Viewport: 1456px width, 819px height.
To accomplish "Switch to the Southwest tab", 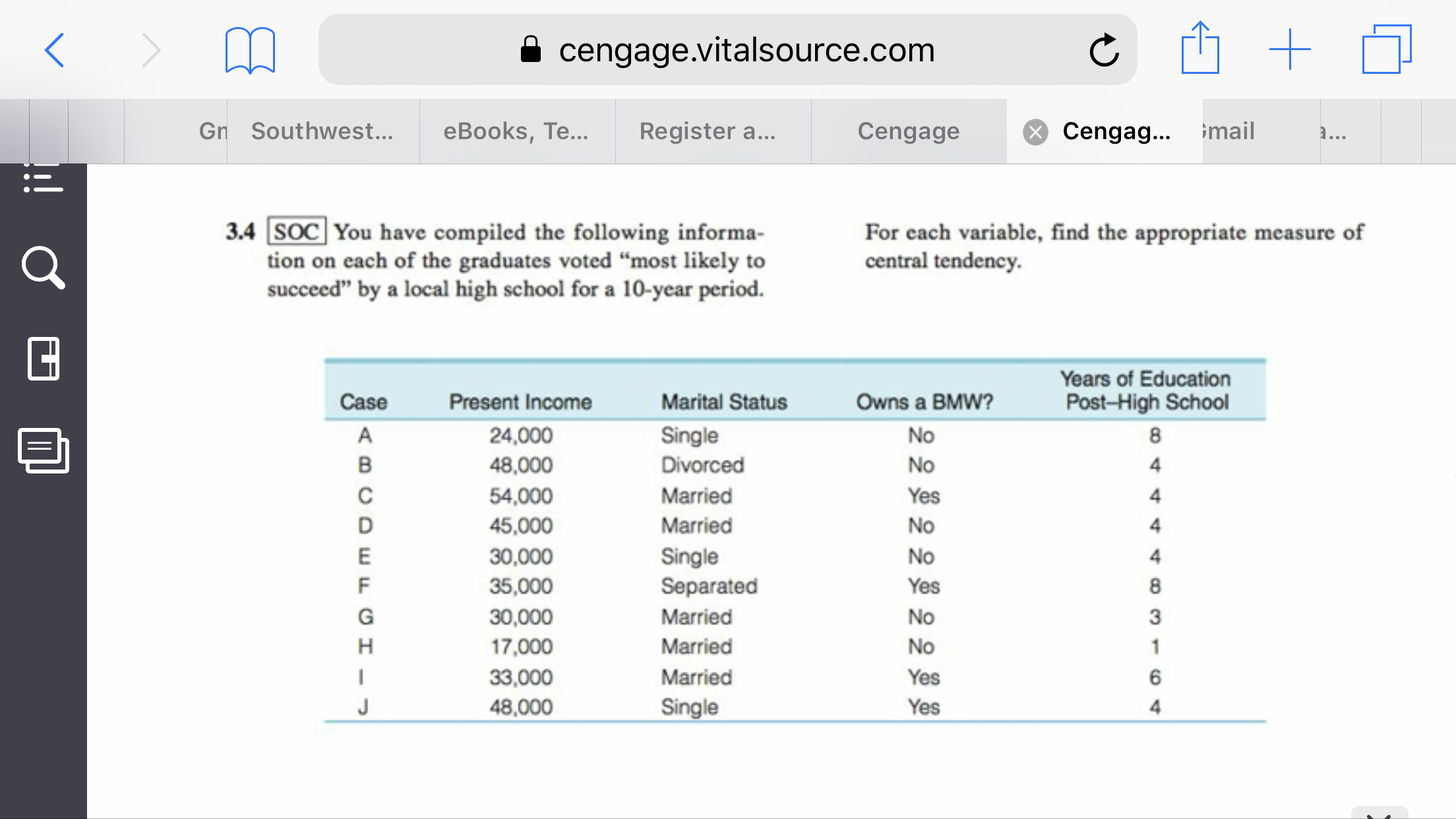I will tap(323, 131).
